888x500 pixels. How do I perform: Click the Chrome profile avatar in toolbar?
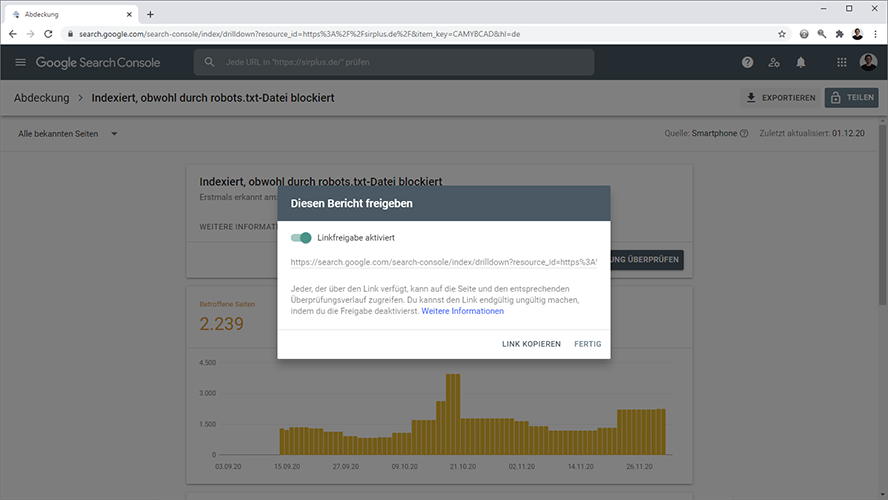click(x=857, y=34)
